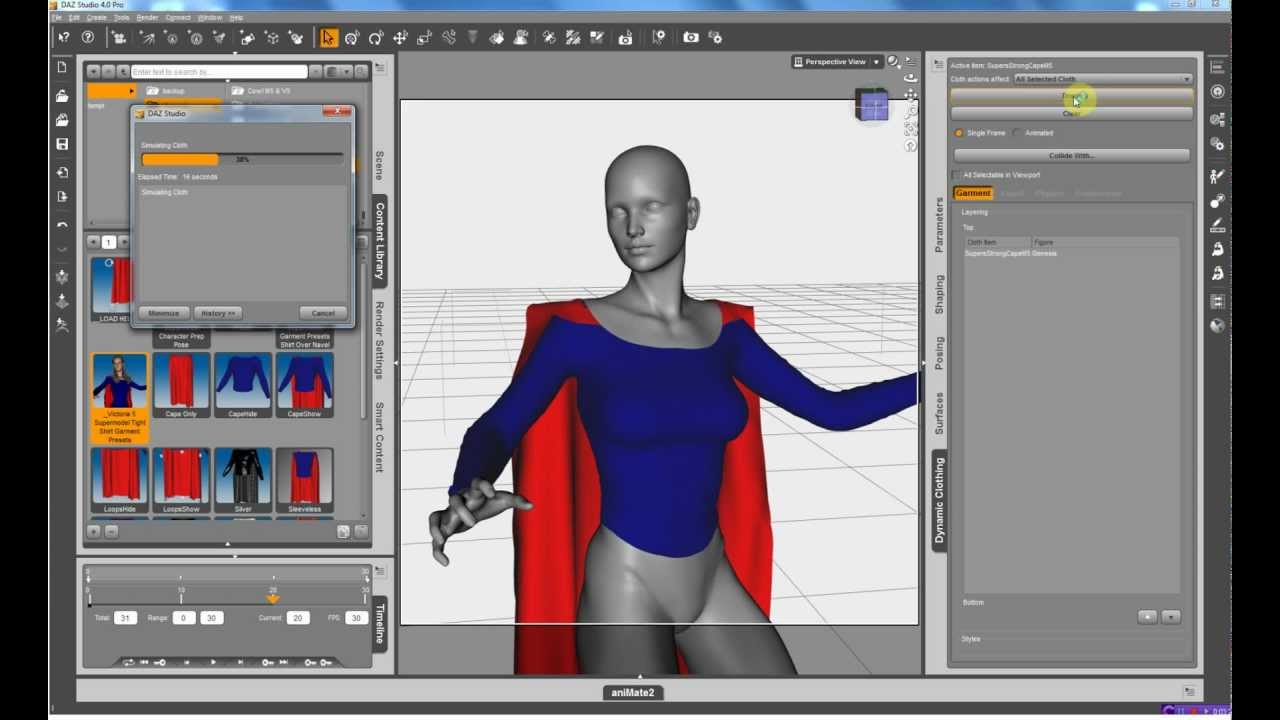
Task: Click the Current frame value field
Action: [x=297, y=618]
